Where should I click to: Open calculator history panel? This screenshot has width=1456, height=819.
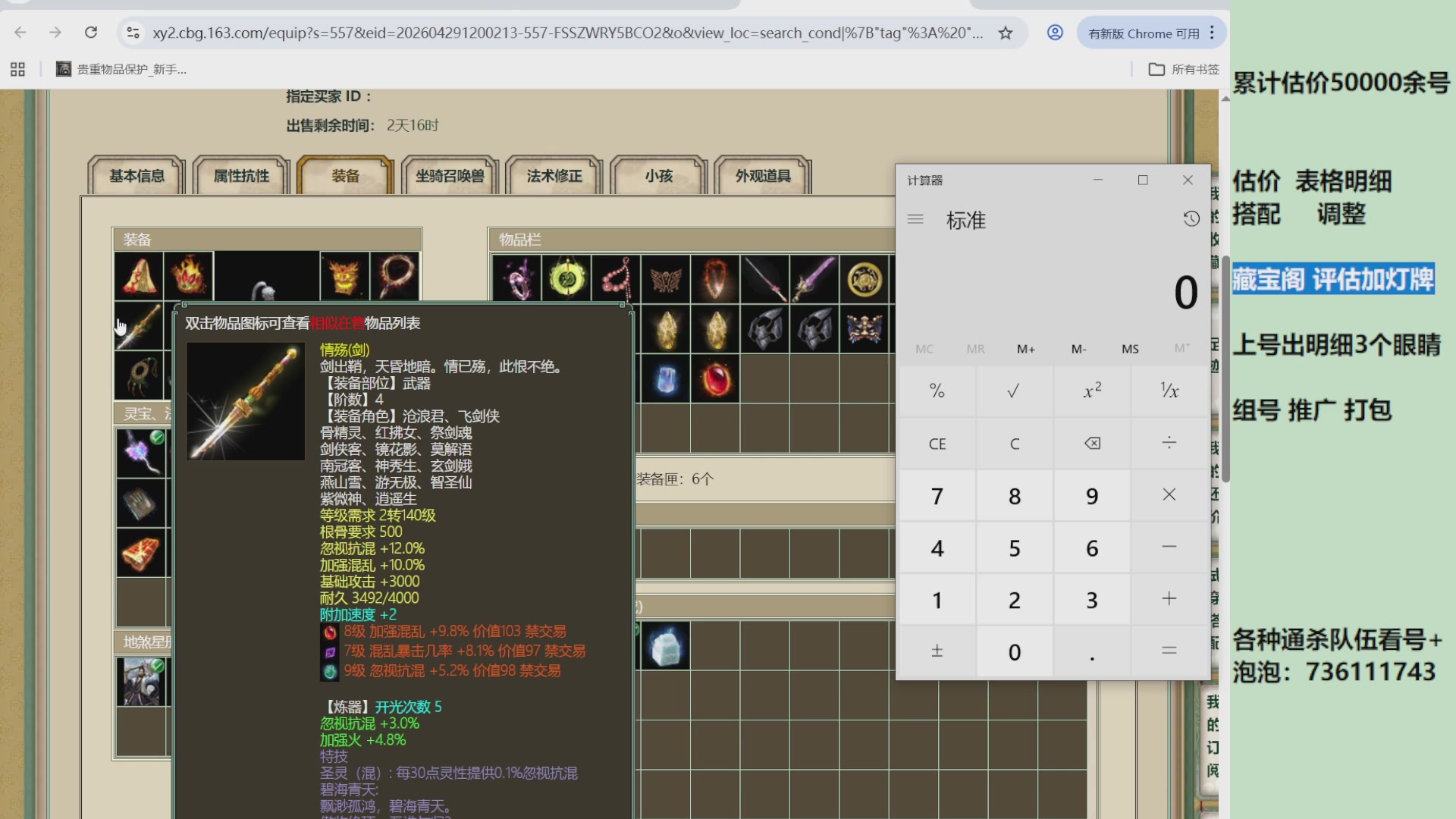coord(1191,219)
